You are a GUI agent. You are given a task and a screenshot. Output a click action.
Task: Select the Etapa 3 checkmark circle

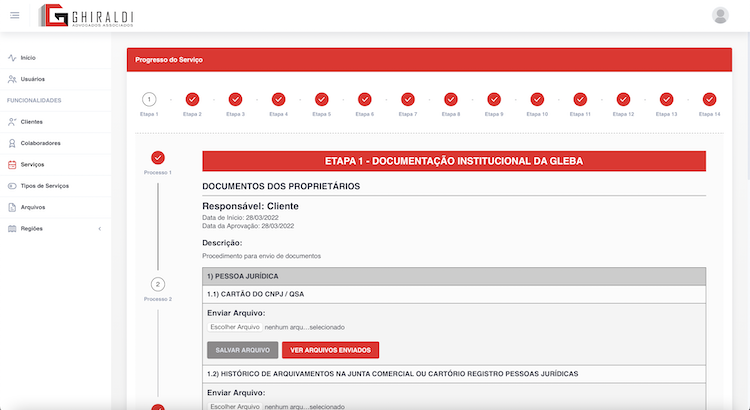click(x=235, y=100)
